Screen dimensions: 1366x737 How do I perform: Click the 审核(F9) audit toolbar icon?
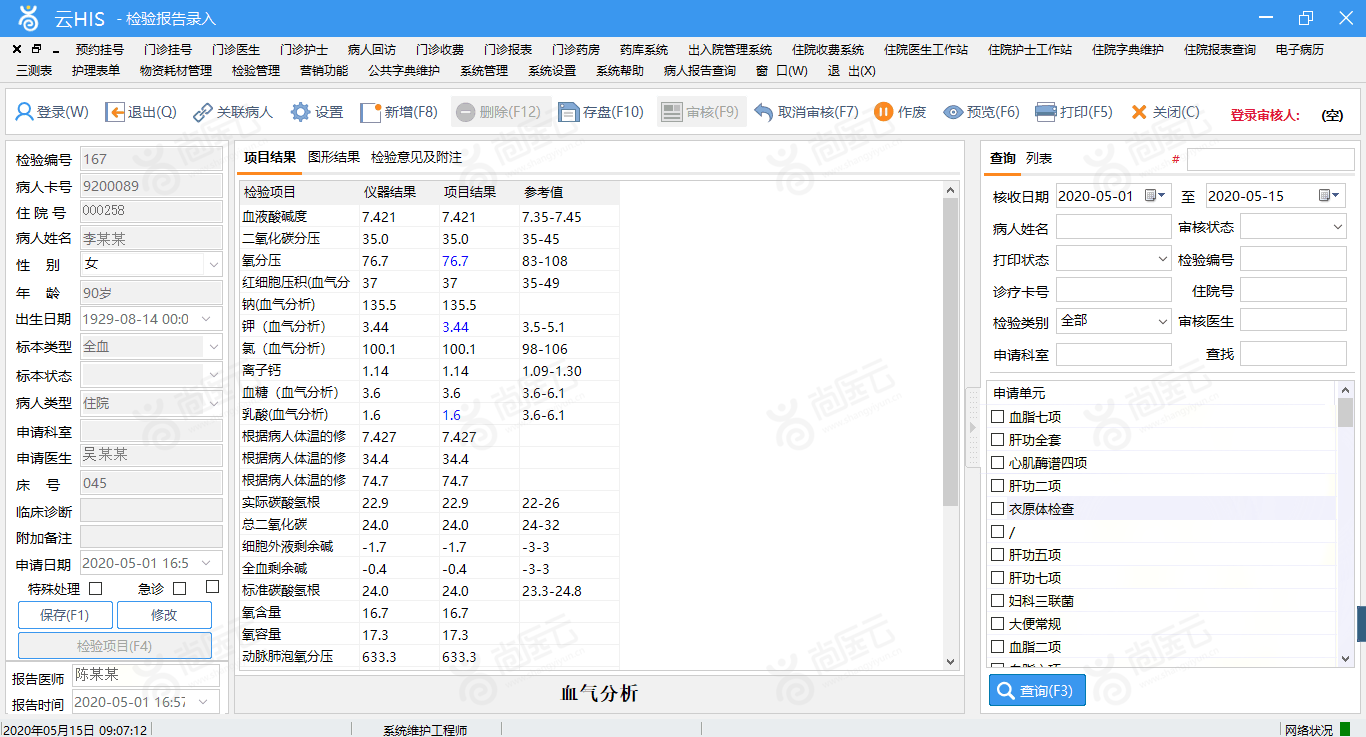pyautogui.click(x=672, y=112)
